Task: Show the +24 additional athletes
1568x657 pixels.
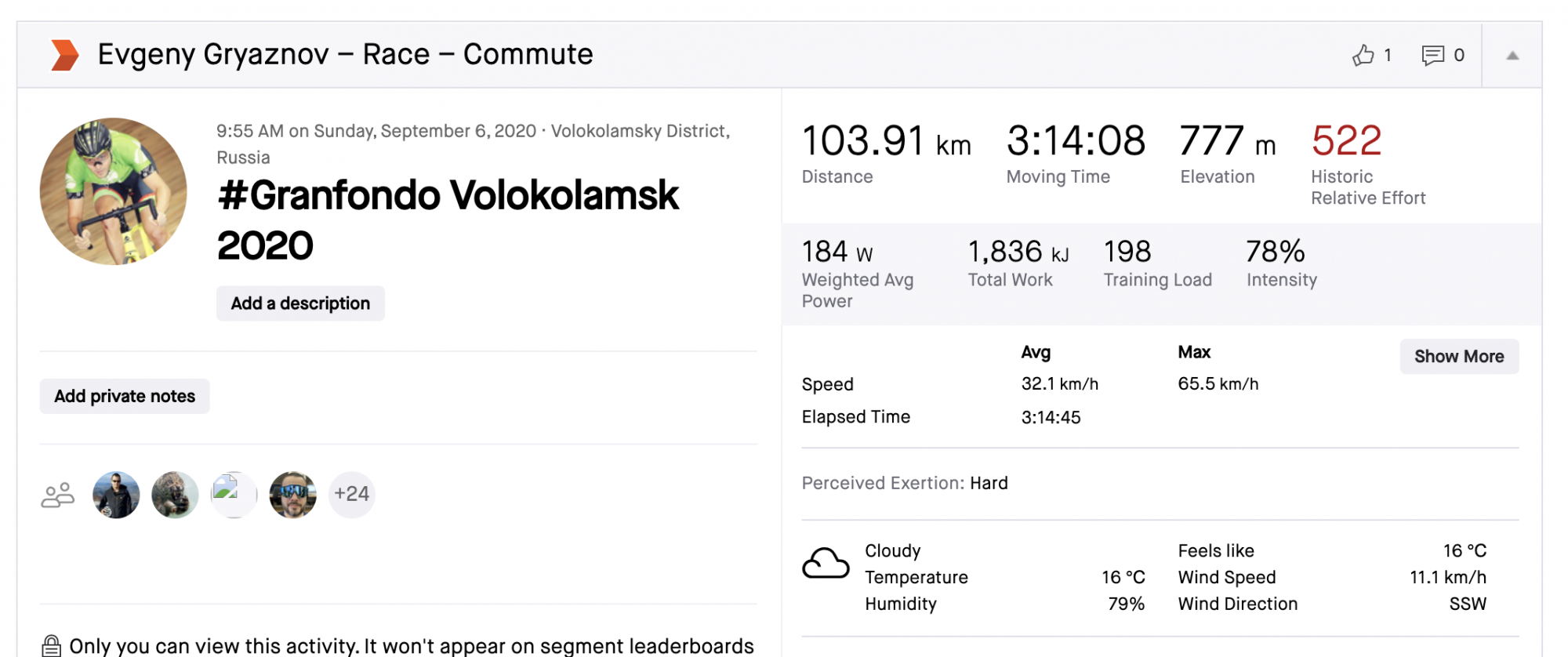Action: (x=351, y=495)
